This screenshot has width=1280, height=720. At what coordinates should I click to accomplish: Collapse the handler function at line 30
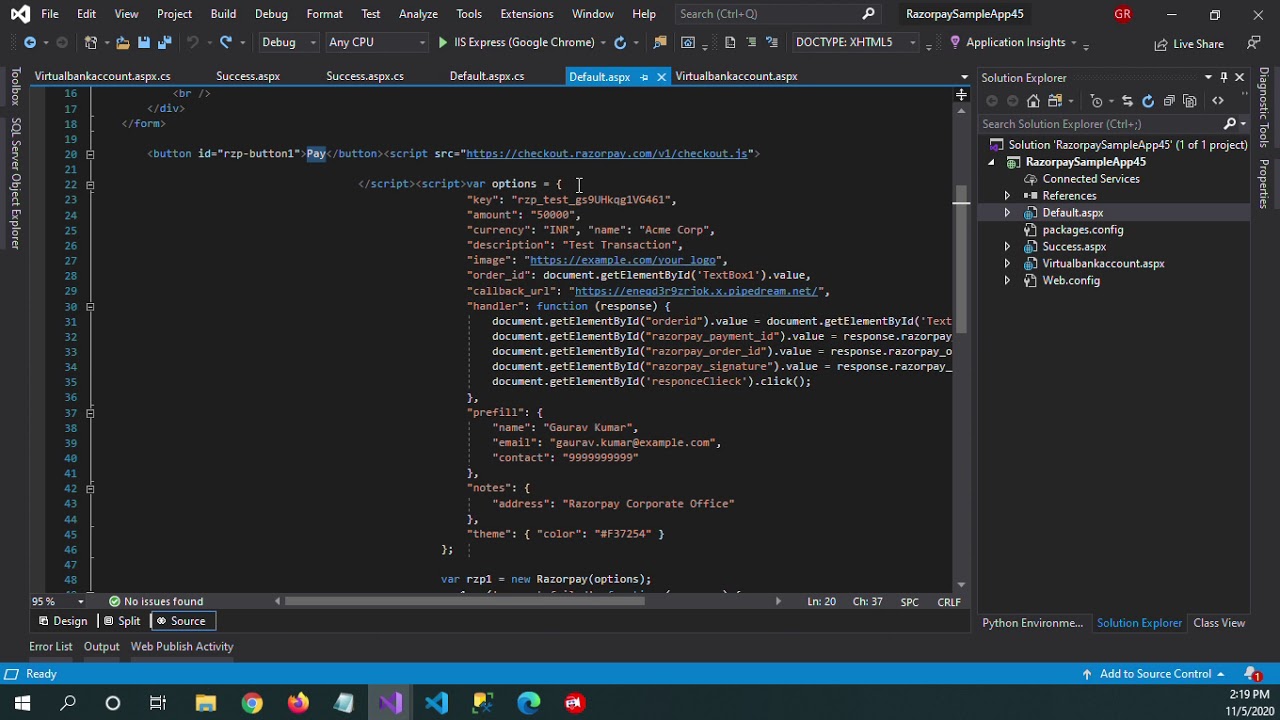point(89,306)
